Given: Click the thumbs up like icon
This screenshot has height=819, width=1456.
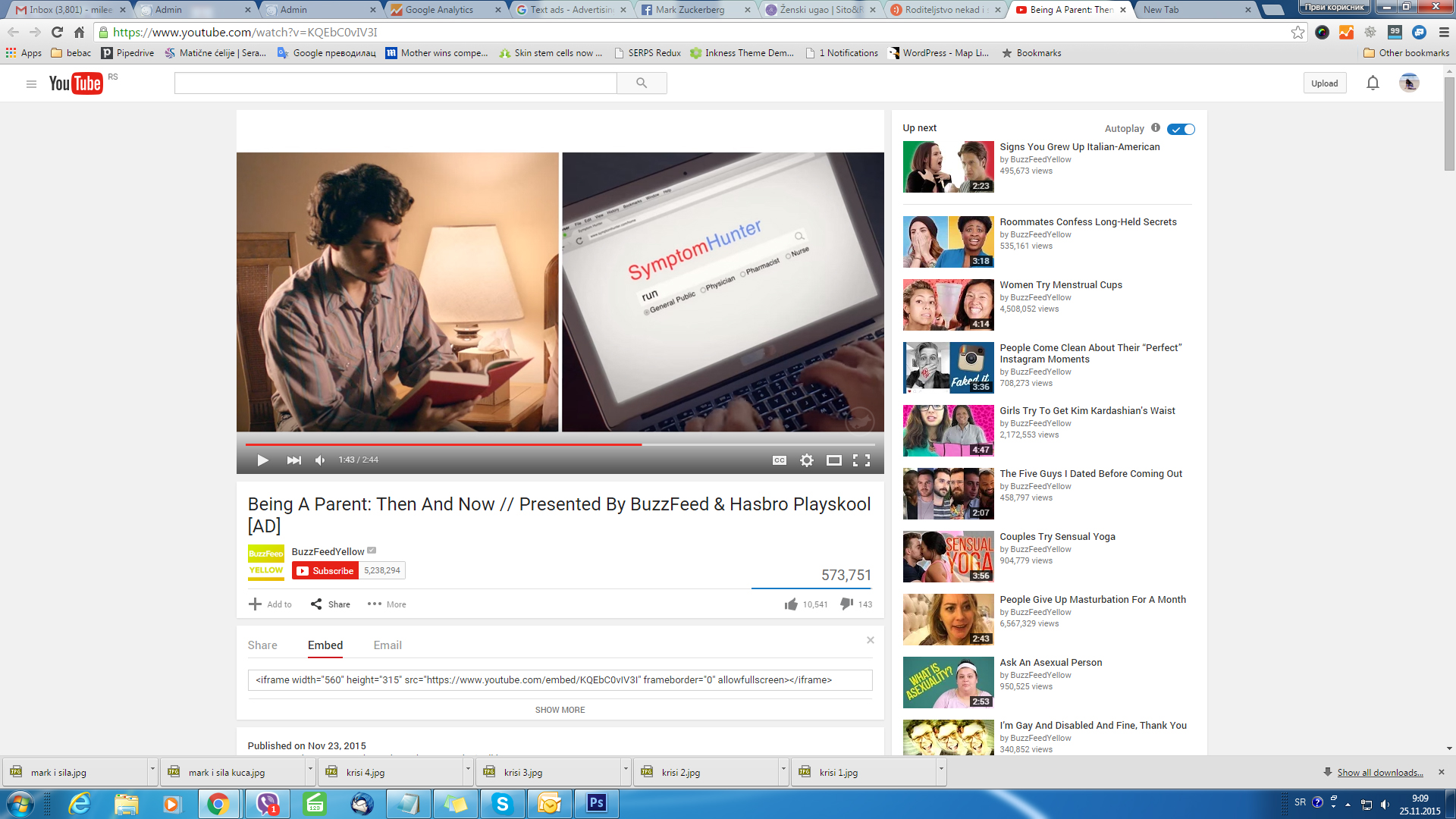Looking at the screenshot, I should (x=791, y=604).
